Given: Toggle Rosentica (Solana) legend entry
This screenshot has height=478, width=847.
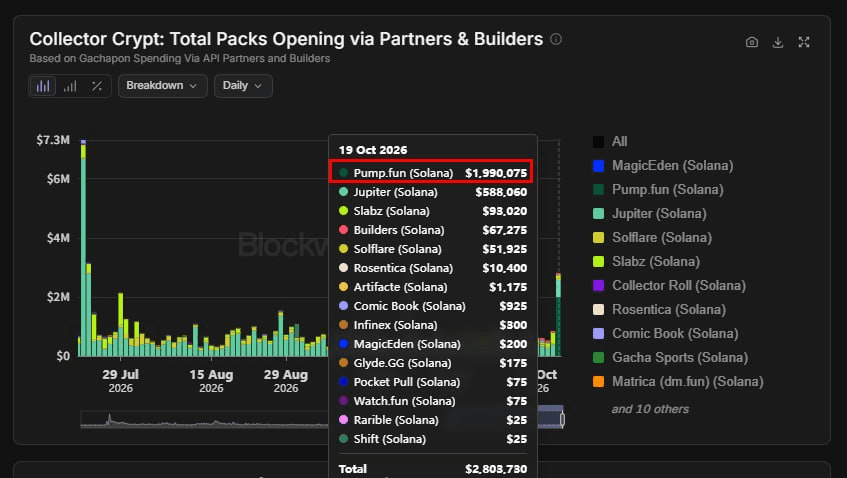Looking at the screenshot, I should 659,309.
